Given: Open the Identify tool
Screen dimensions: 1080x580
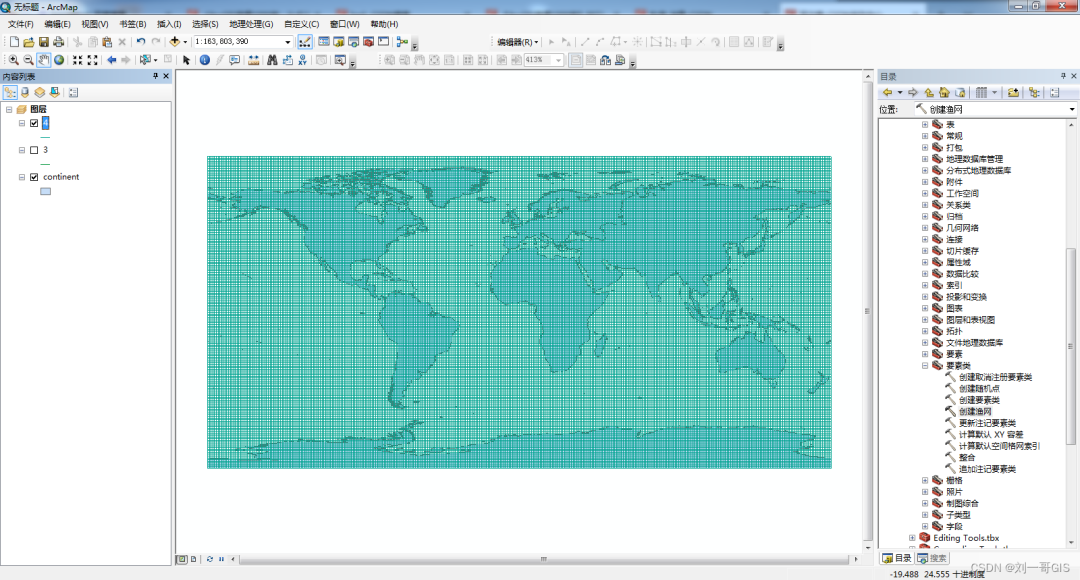Looking at the screenshot, I should (204, 60).
